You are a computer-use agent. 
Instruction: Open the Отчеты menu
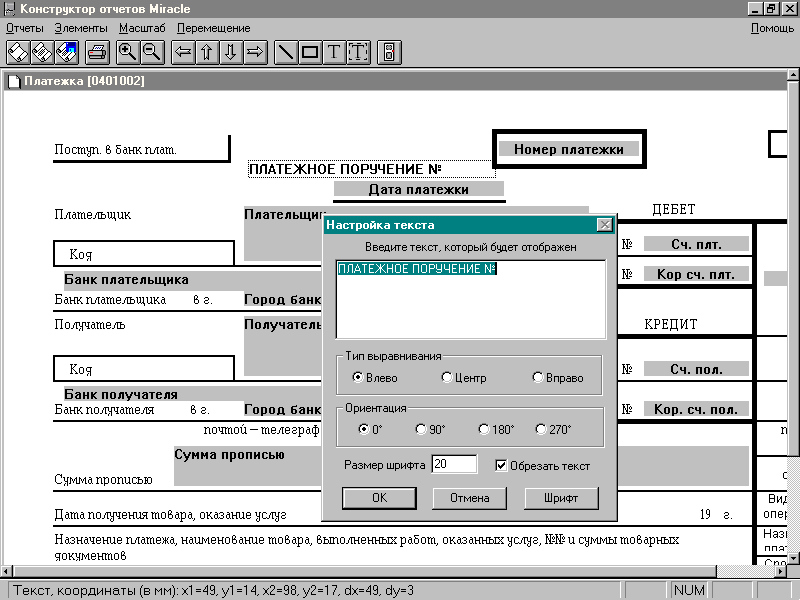click(x=25, y=28)
